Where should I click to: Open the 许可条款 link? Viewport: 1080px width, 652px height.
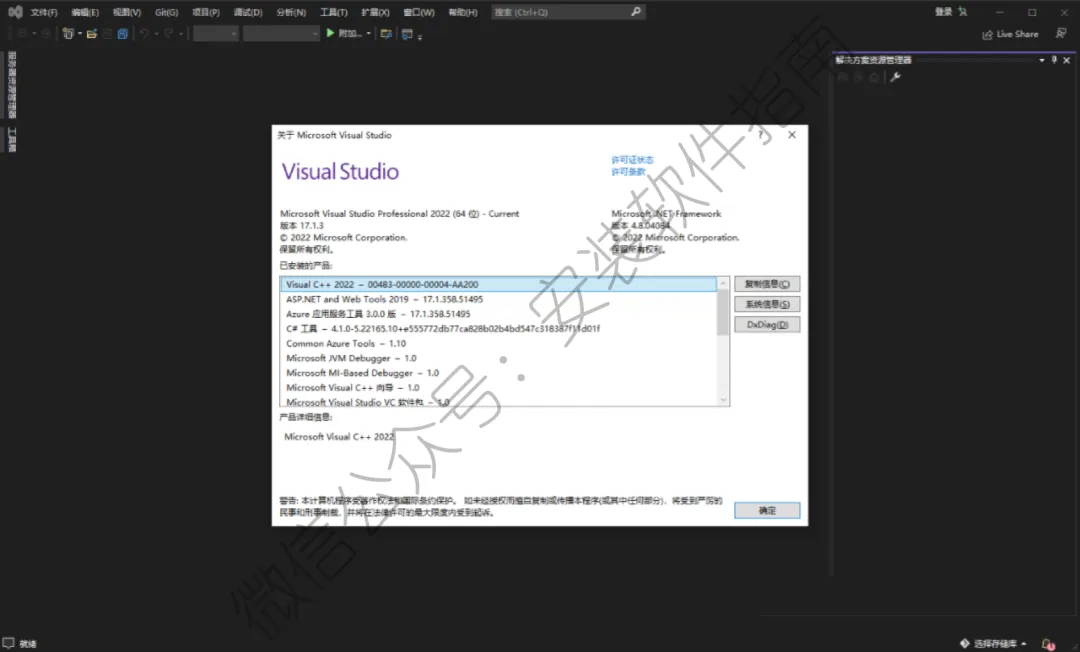[x=628, y=171]
